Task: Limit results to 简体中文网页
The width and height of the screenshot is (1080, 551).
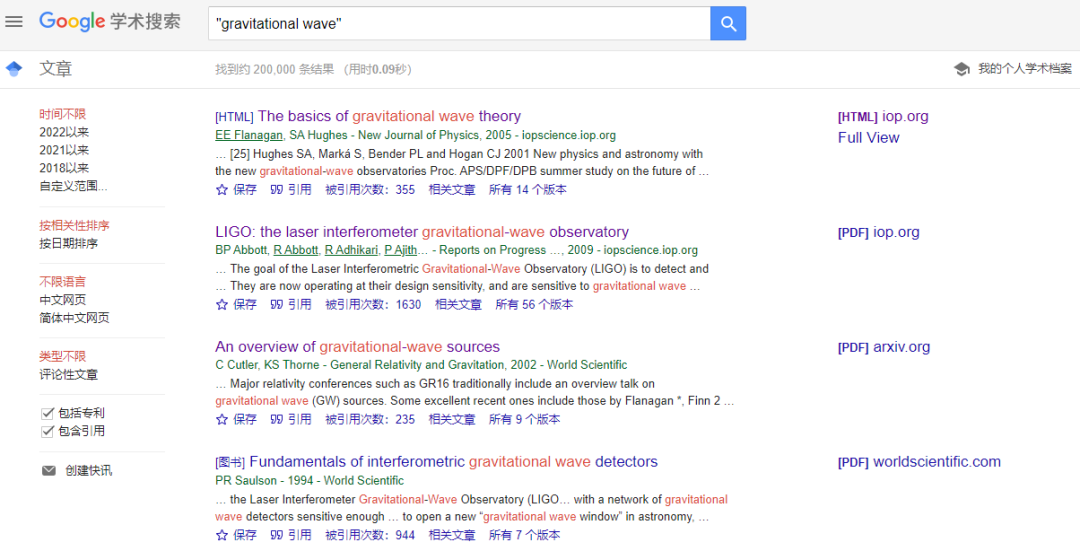Action: pyautogui.click(x=74, y=318)
